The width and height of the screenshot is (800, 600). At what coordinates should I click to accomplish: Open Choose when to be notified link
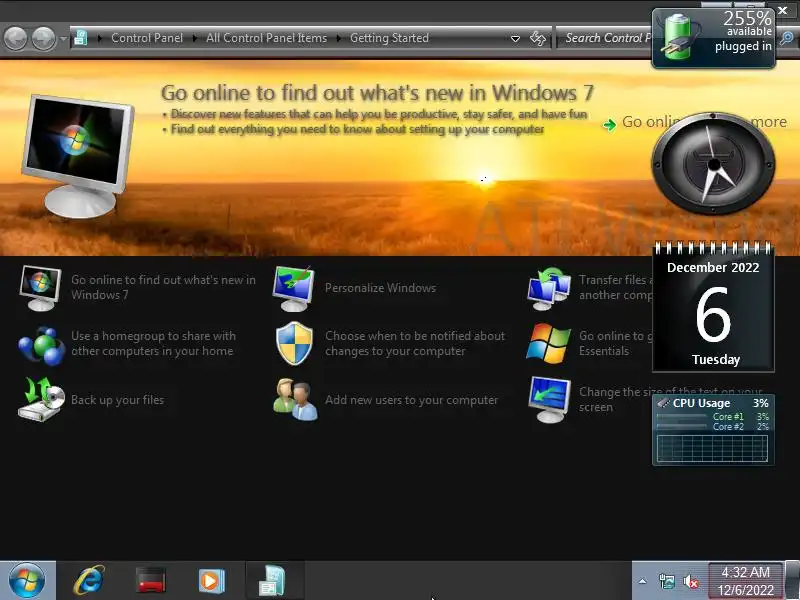415,343
